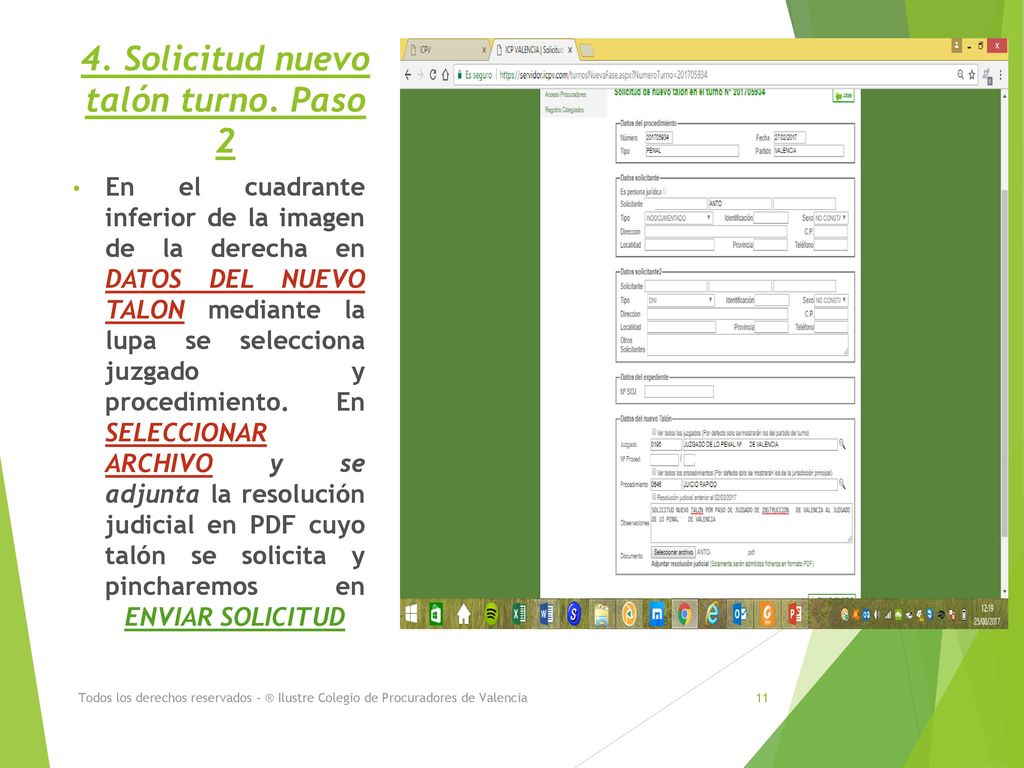This screenshot has height=768, width=1024.
Task: Click the zoom magnifier in the address bar
Action: click(x=960, y=74)
